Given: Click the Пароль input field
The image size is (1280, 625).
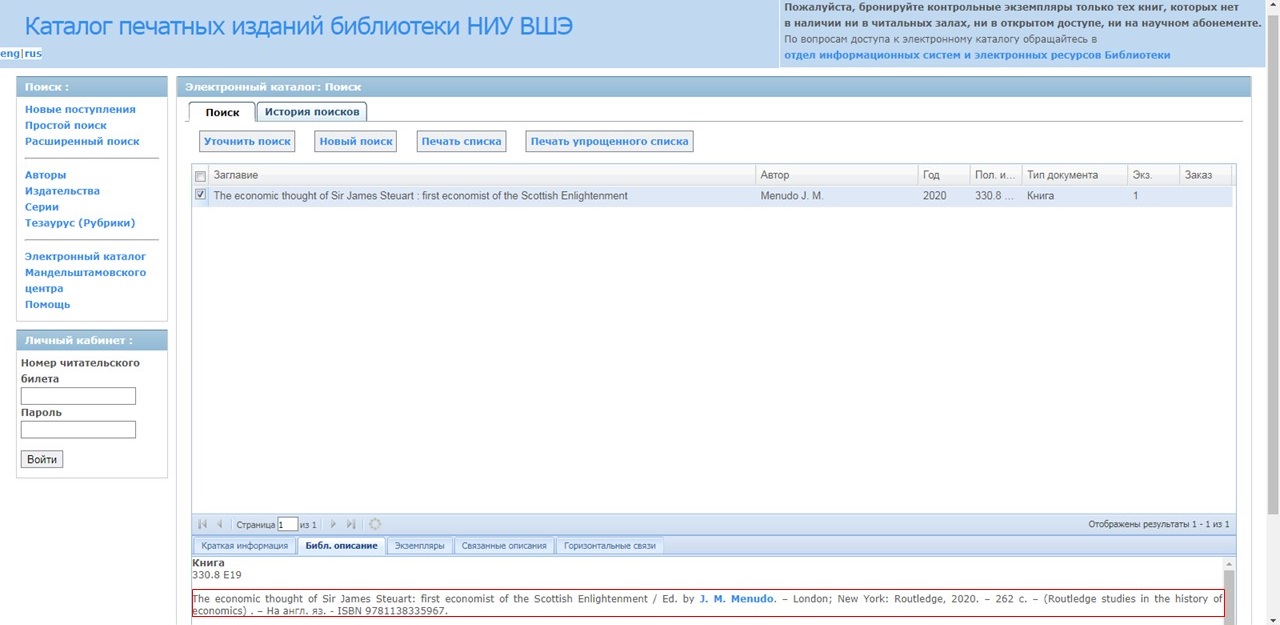Looking at the screenshot, I should (78, 430).
